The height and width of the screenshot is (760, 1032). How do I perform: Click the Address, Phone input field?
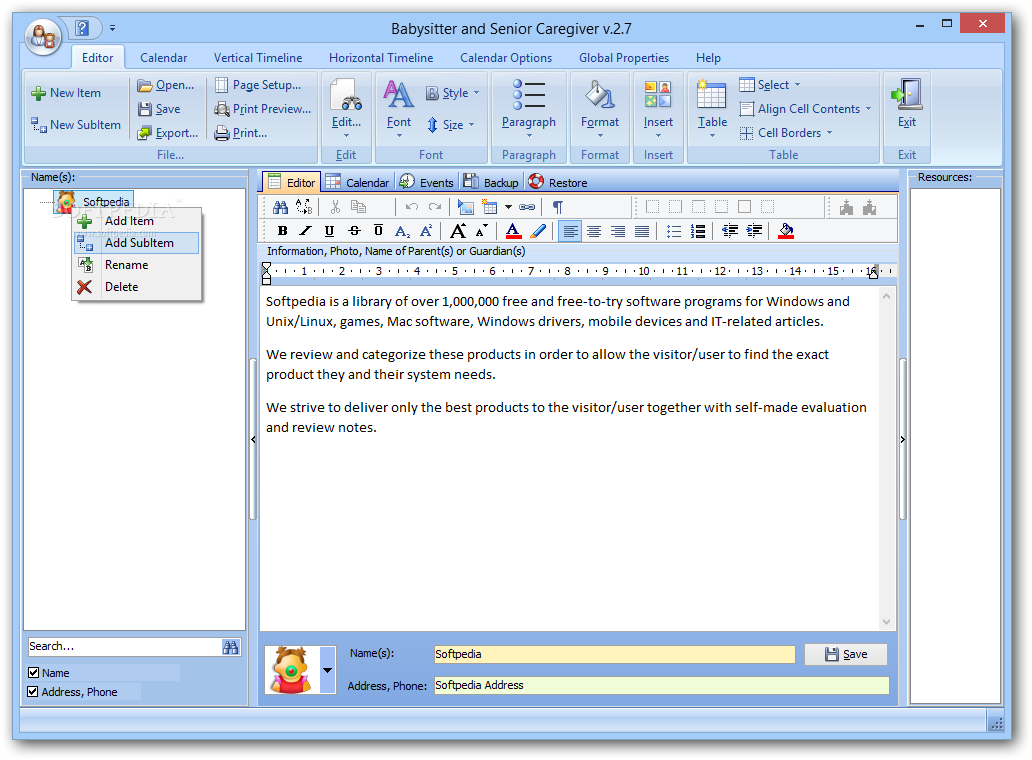point(661,685)
